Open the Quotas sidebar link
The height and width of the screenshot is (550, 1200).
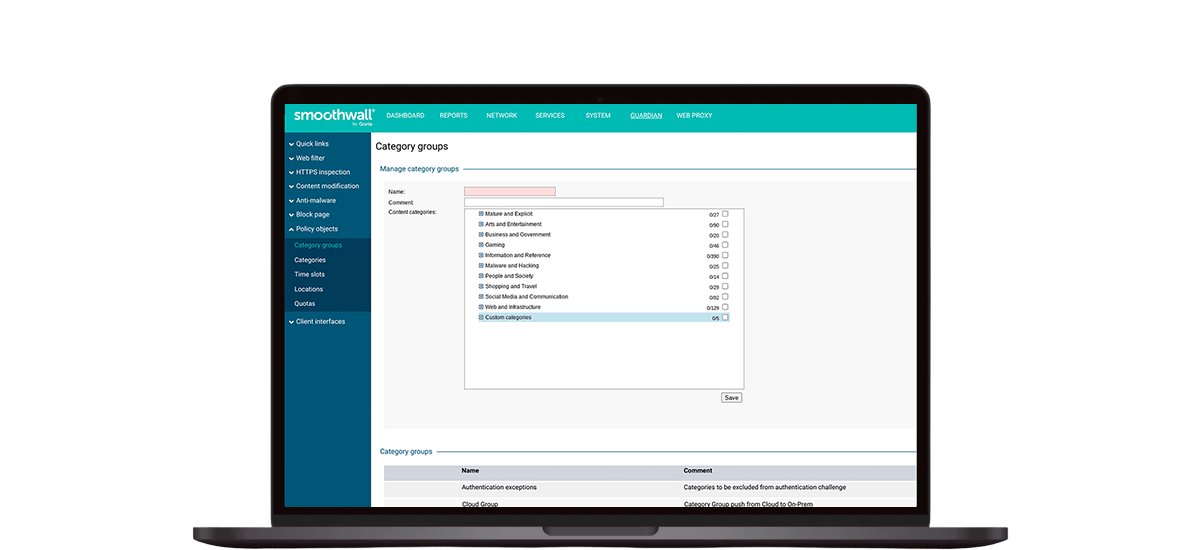click(305, 303)
